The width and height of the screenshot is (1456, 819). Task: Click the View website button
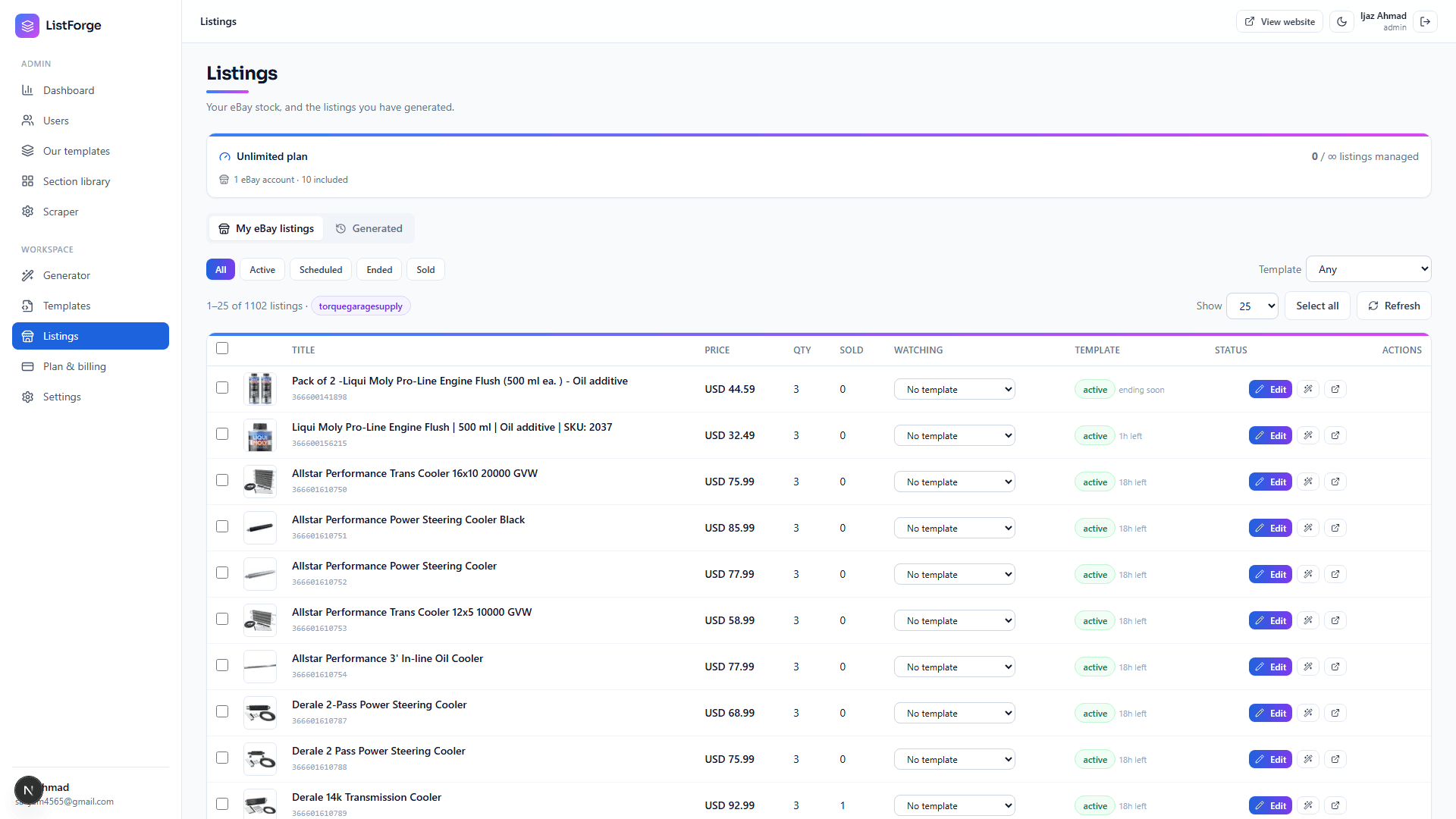pyautogui.click(x=1279, y=22)
